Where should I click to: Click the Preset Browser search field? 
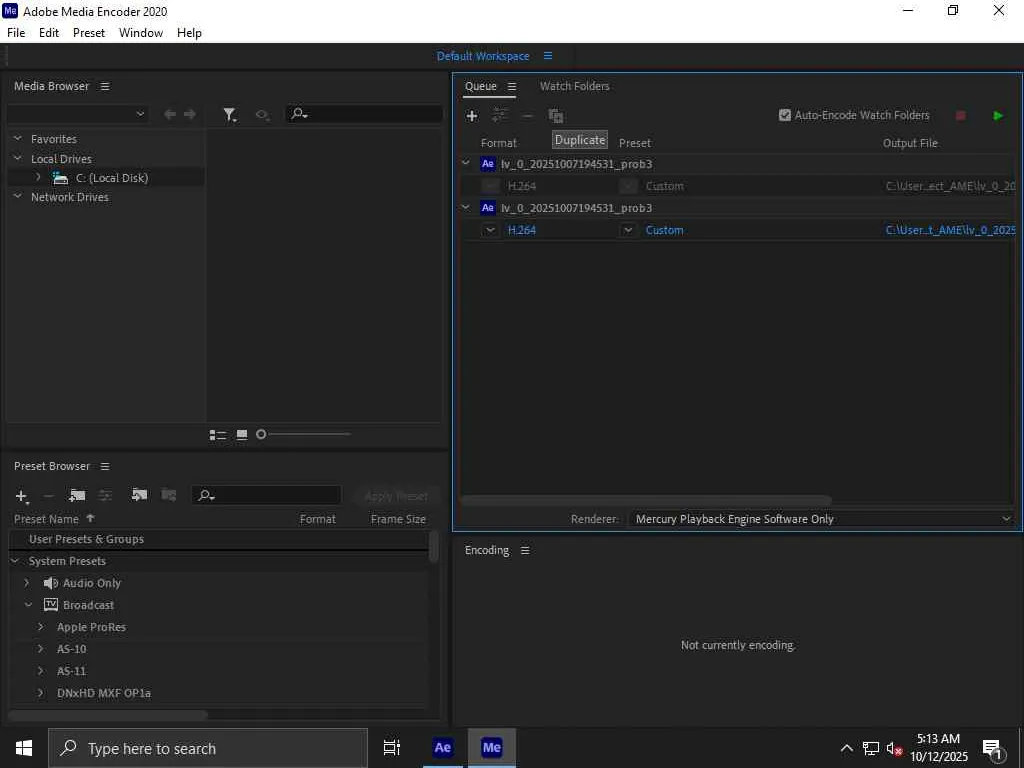coord(266,496)
